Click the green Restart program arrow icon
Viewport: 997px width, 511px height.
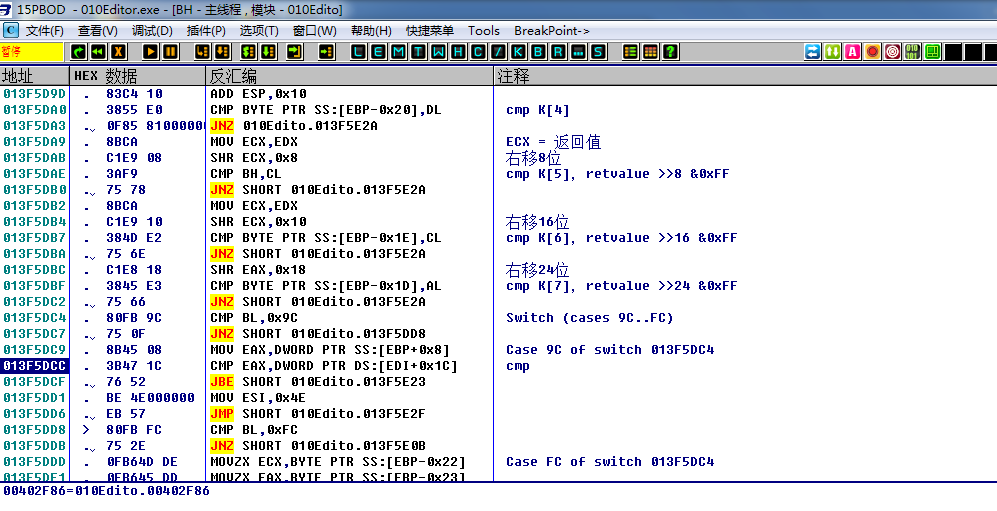(x=79, y=52)
